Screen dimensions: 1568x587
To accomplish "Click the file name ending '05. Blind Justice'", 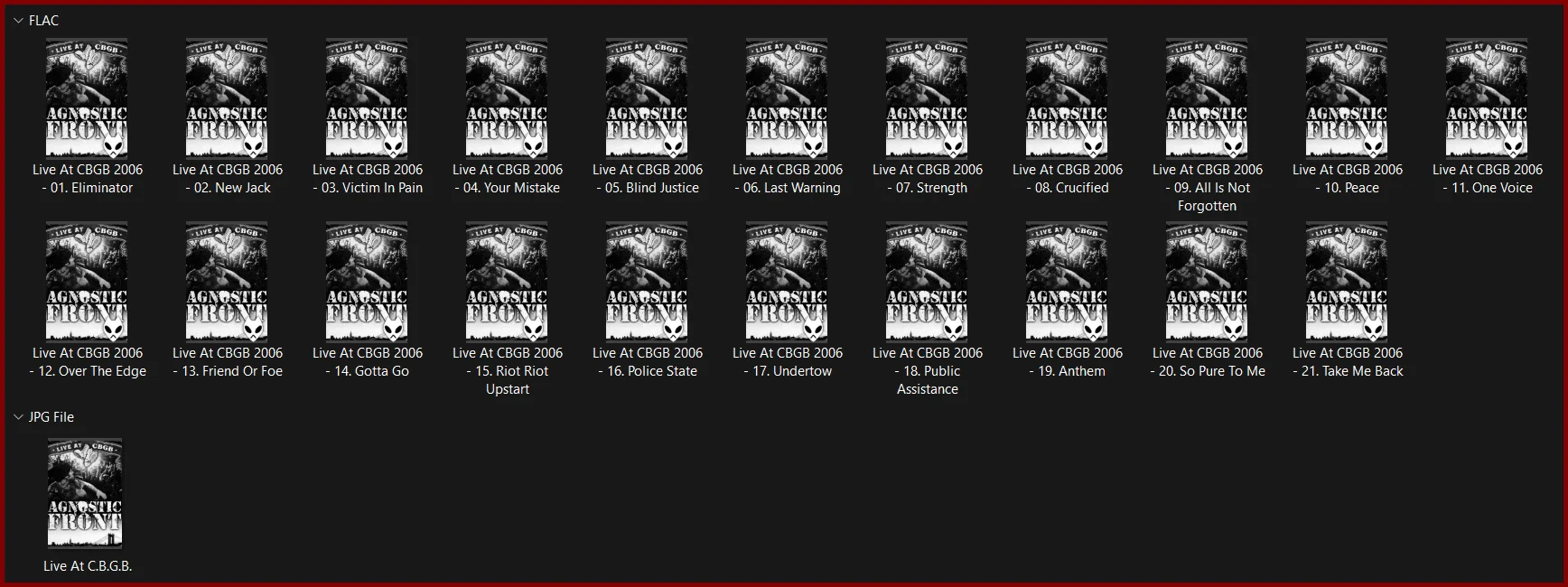I will click(x=648, y=179).
